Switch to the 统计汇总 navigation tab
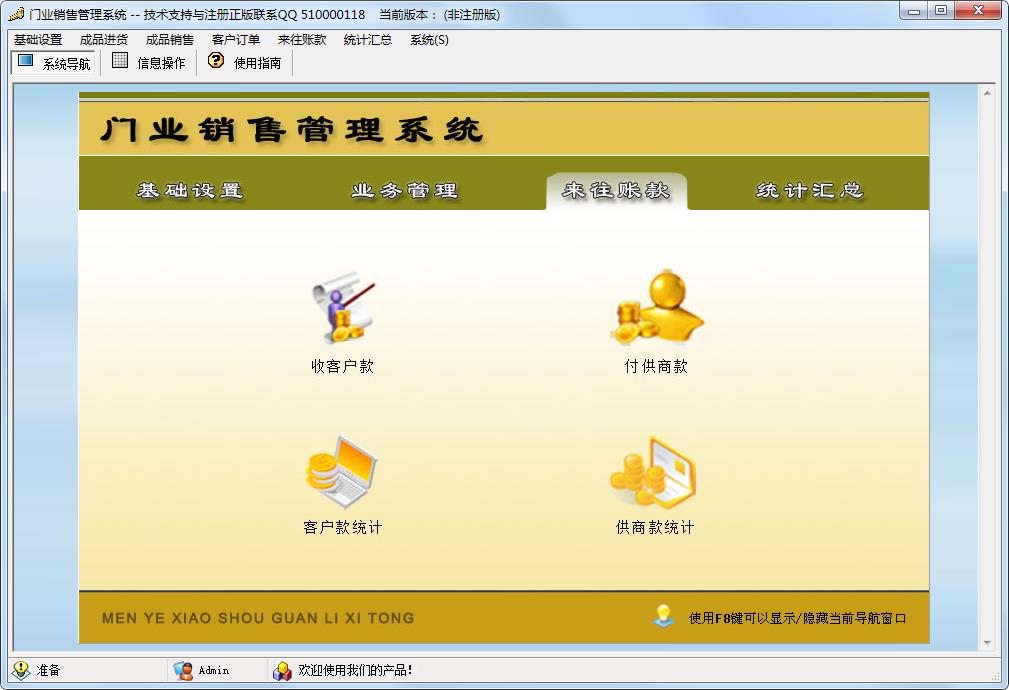The width and height of the screenshot is (1009, 690). pyautogui.click(x=809, y=191)
